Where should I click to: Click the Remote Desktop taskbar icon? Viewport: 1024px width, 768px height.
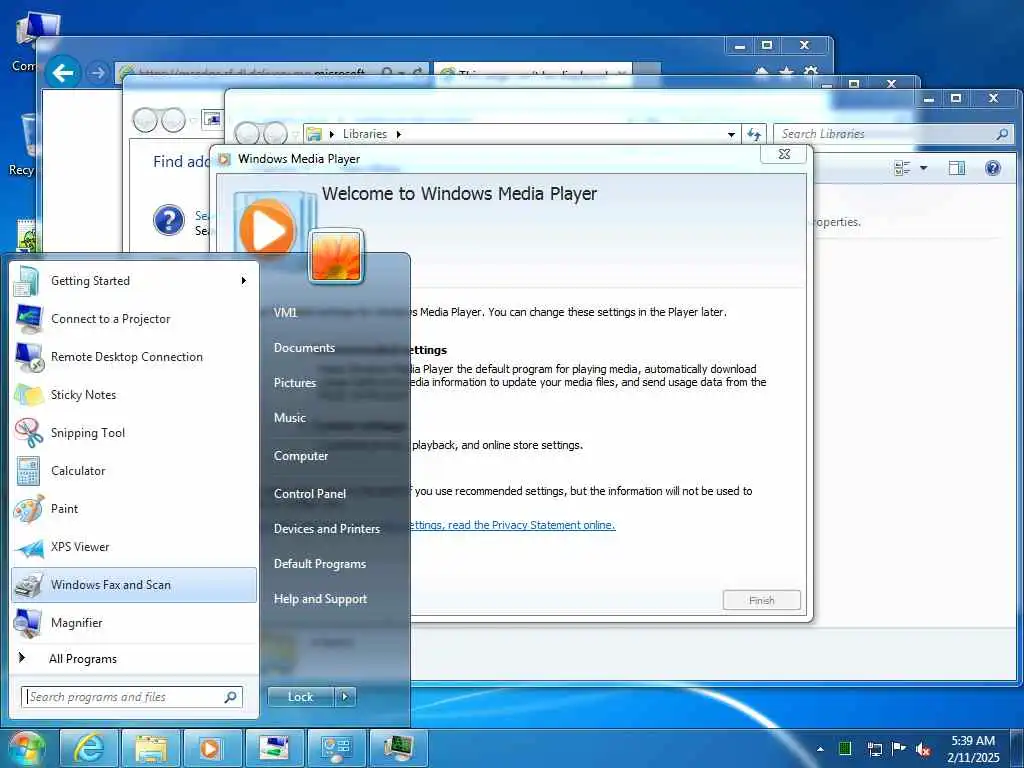pos(274,748)
